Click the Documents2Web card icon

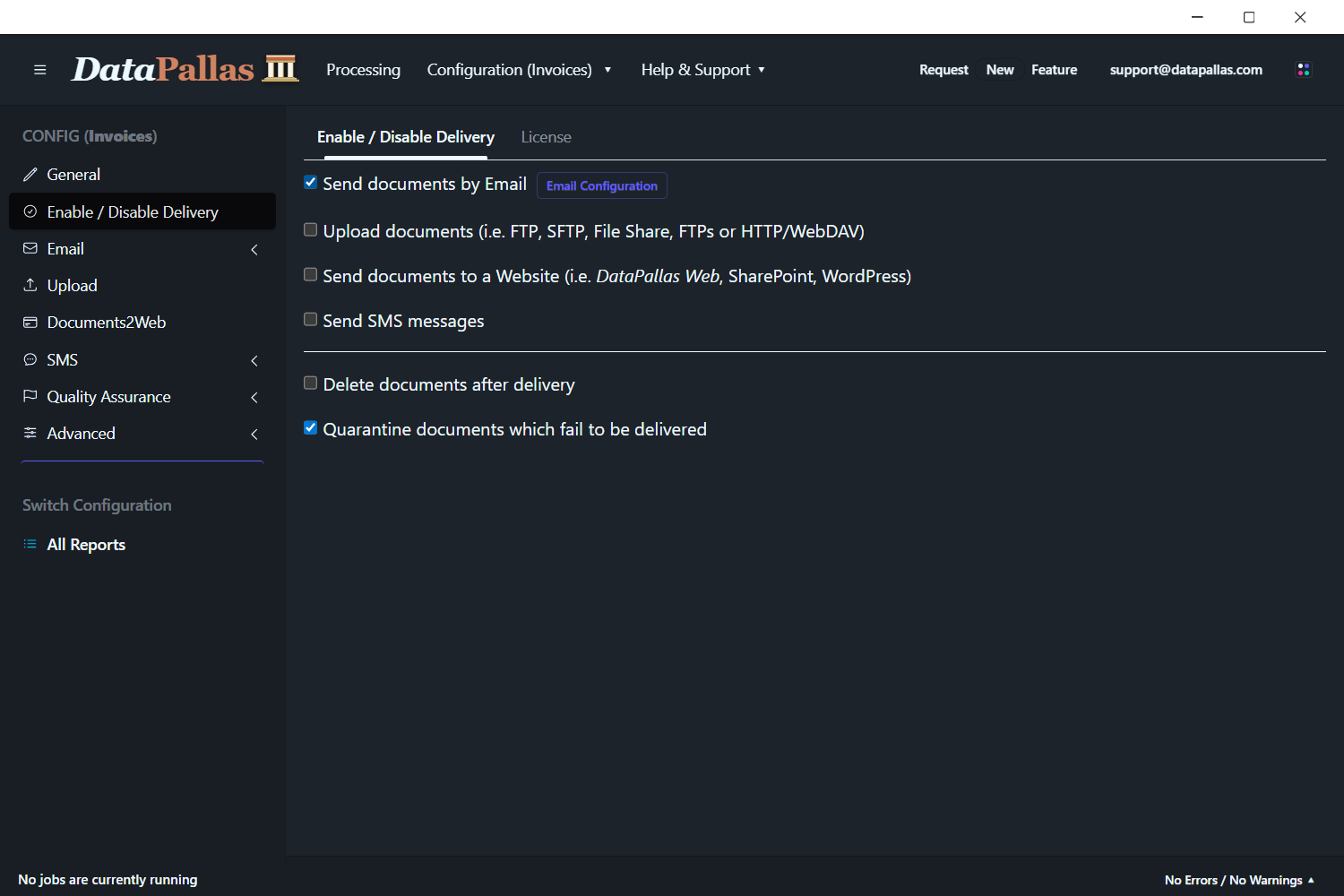[30, 323]
